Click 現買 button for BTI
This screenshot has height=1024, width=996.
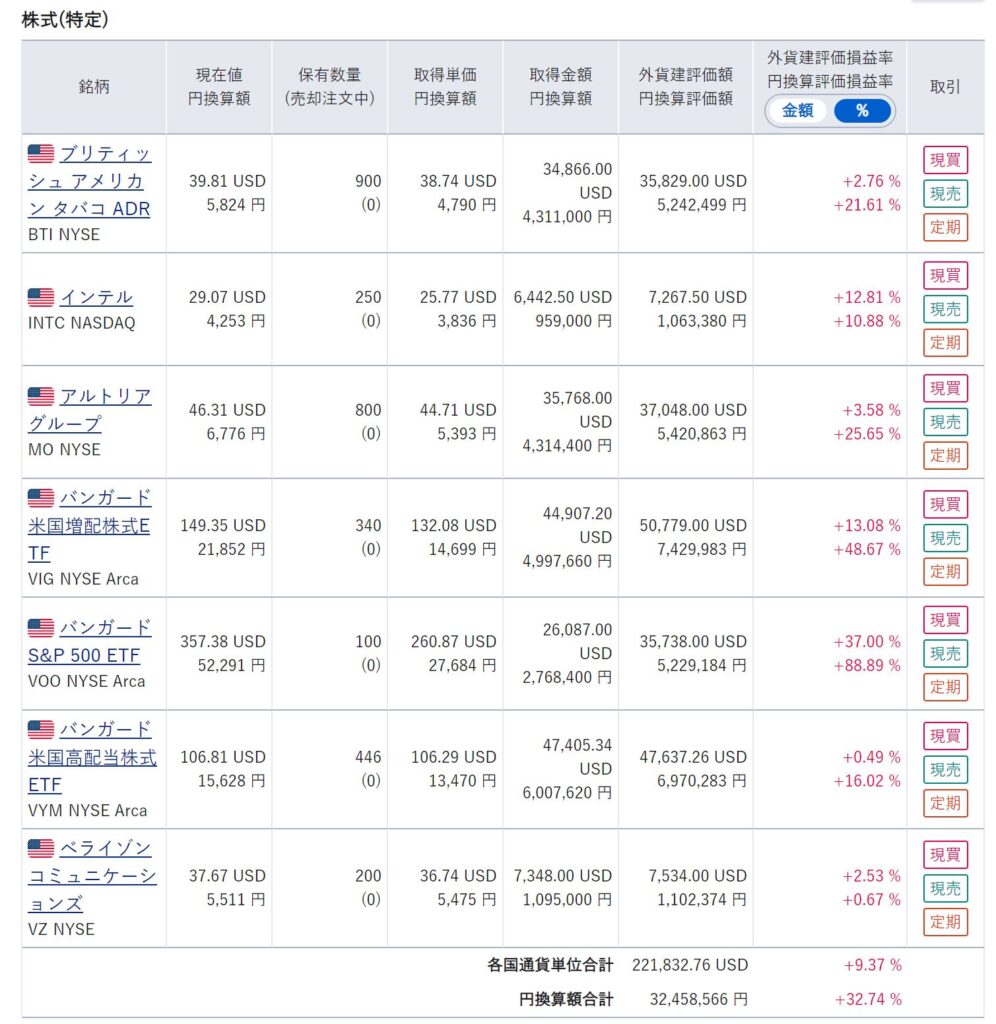click(945, 160)
